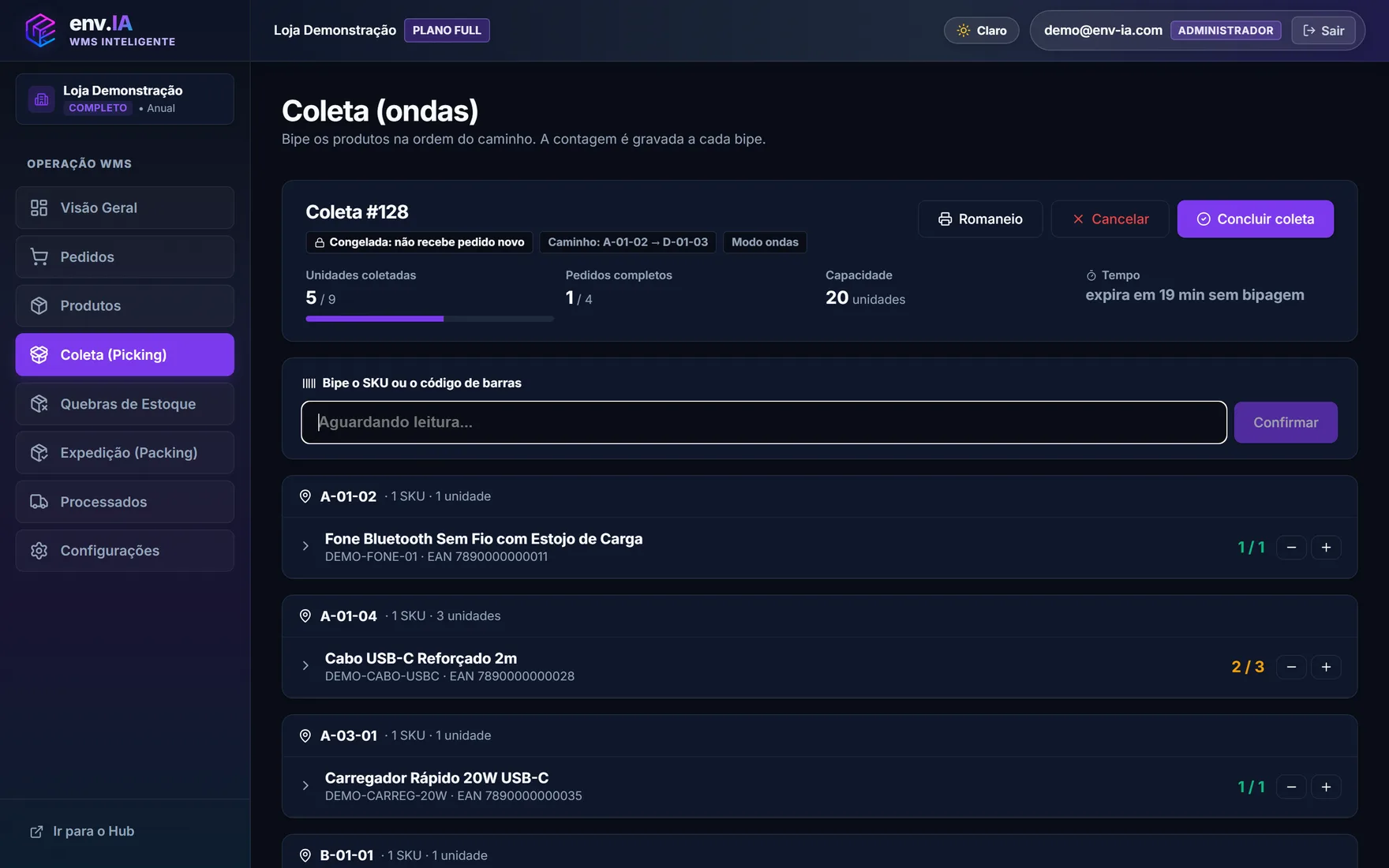Click the ADMINISTRADOR role badge
Screen dimensions: 1389x868
[x=1225, y=31]
